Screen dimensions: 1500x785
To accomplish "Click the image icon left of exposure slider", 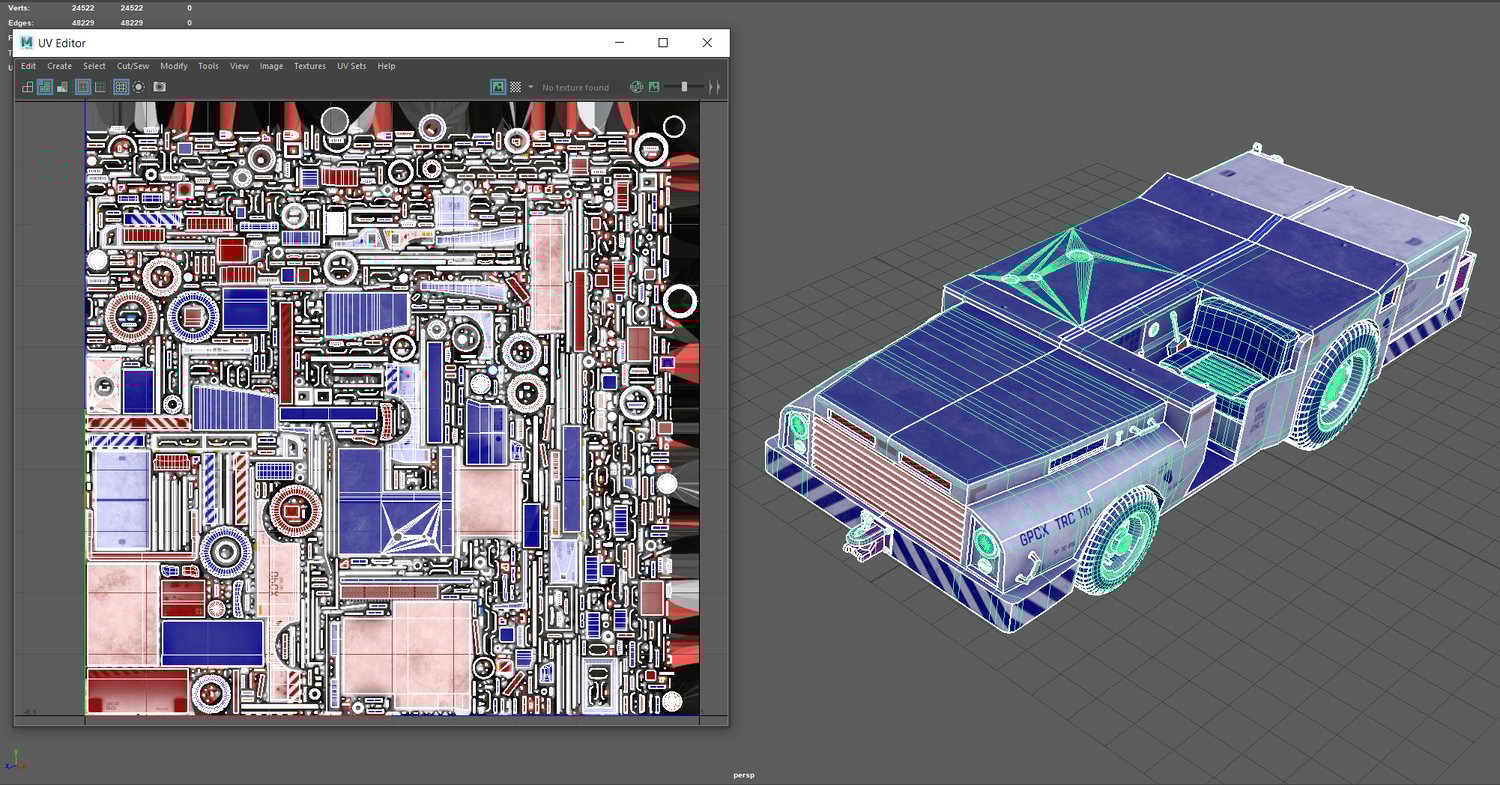I will pyautogui.click(x=654, y=87).
